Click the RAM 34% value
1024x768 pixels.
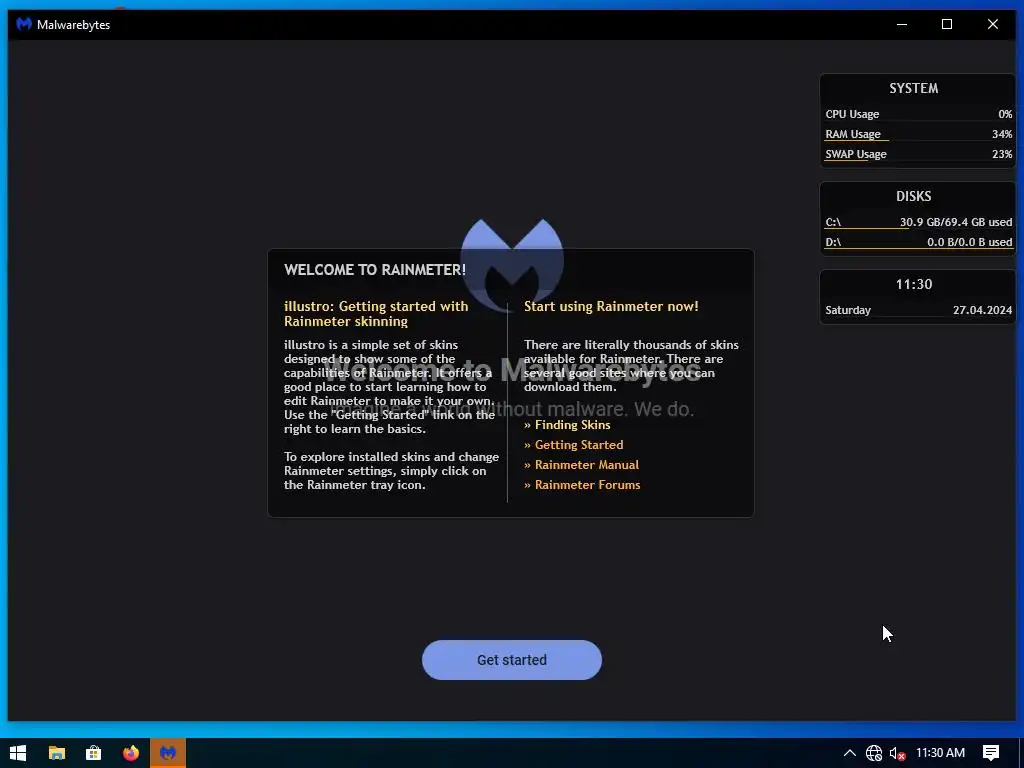(x=1002, y=134)
